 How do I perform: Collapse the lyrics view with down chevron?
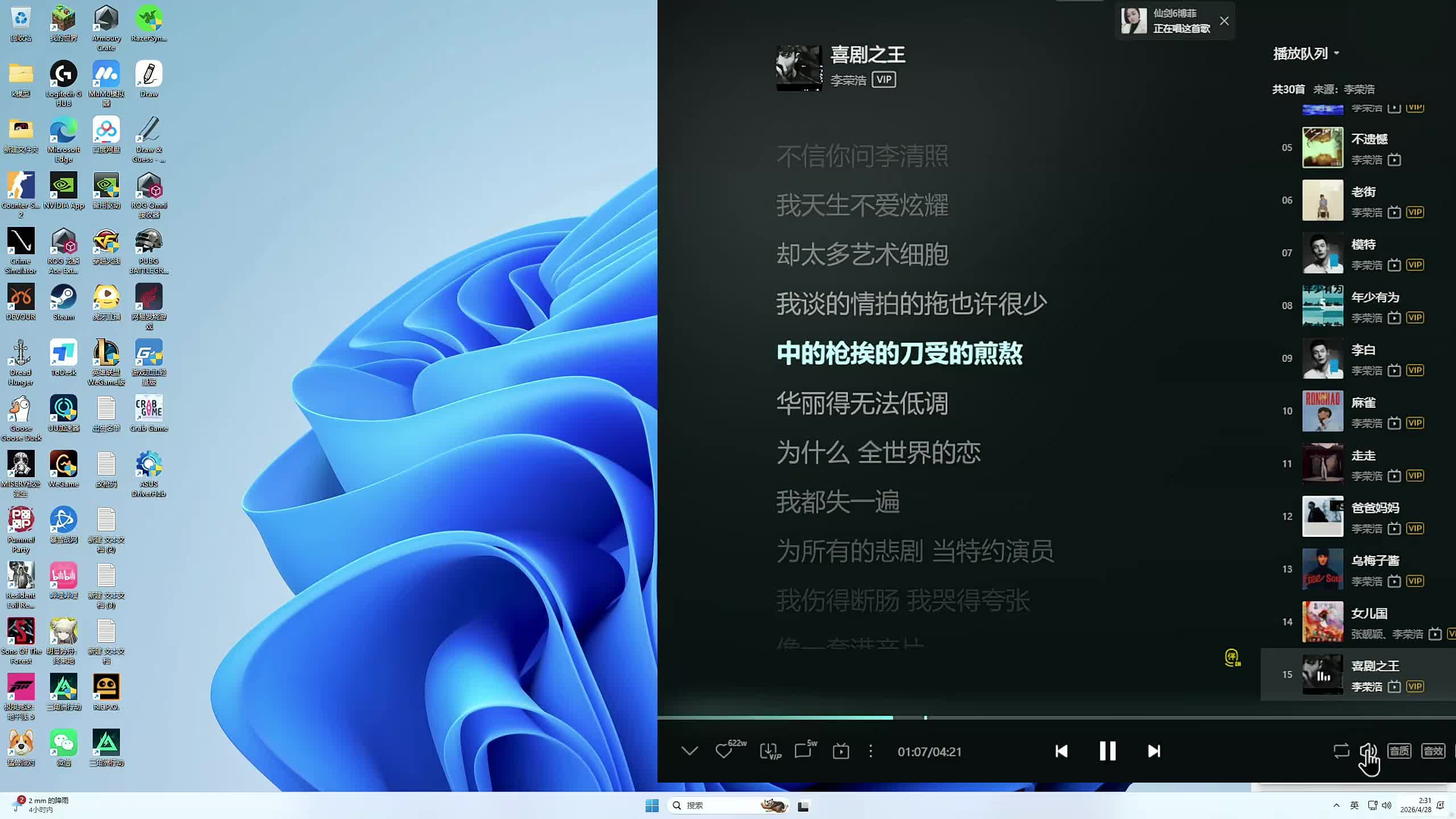coord(689,751)
